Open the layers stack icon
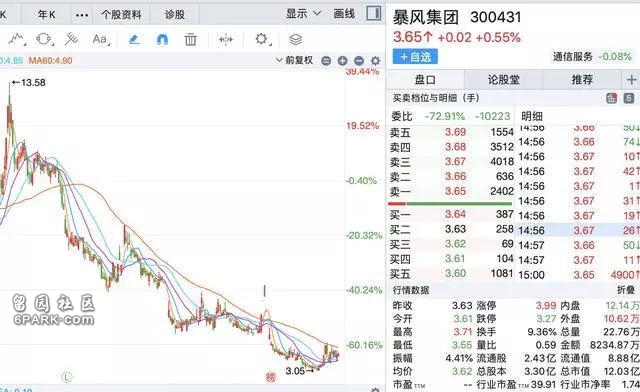Image resolution: width=640 pixels, height=392 pixels. click(x=296, y=40)
